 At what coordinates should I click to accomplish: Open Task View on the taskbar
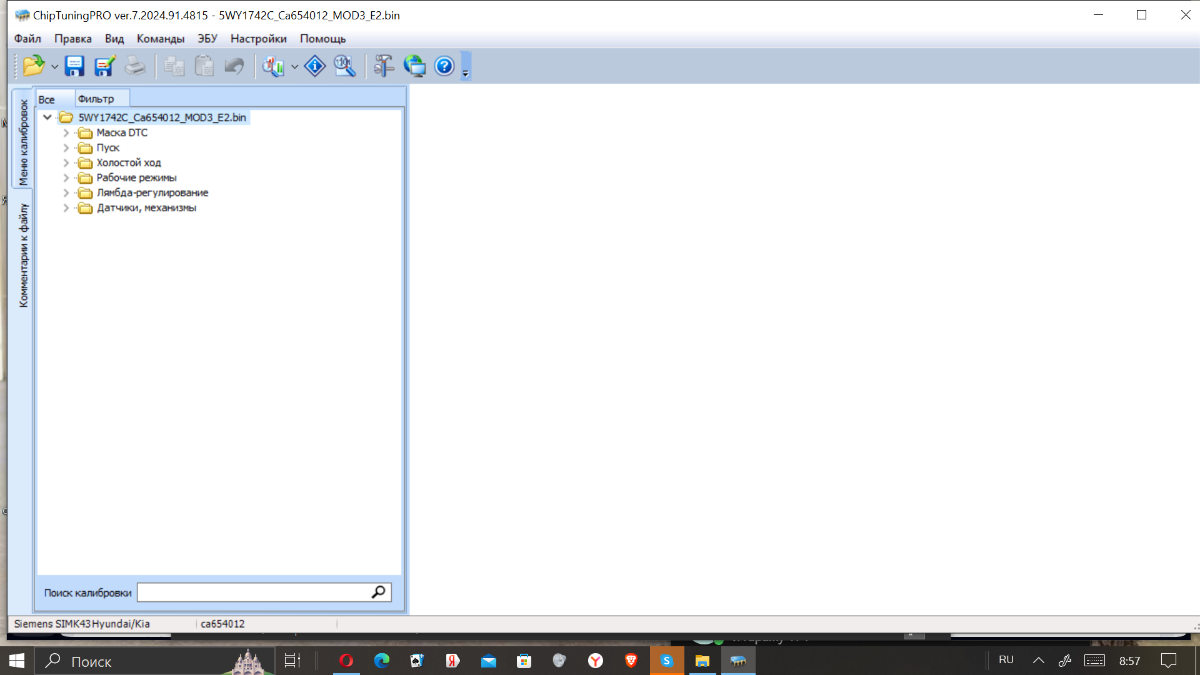[292, 660]
